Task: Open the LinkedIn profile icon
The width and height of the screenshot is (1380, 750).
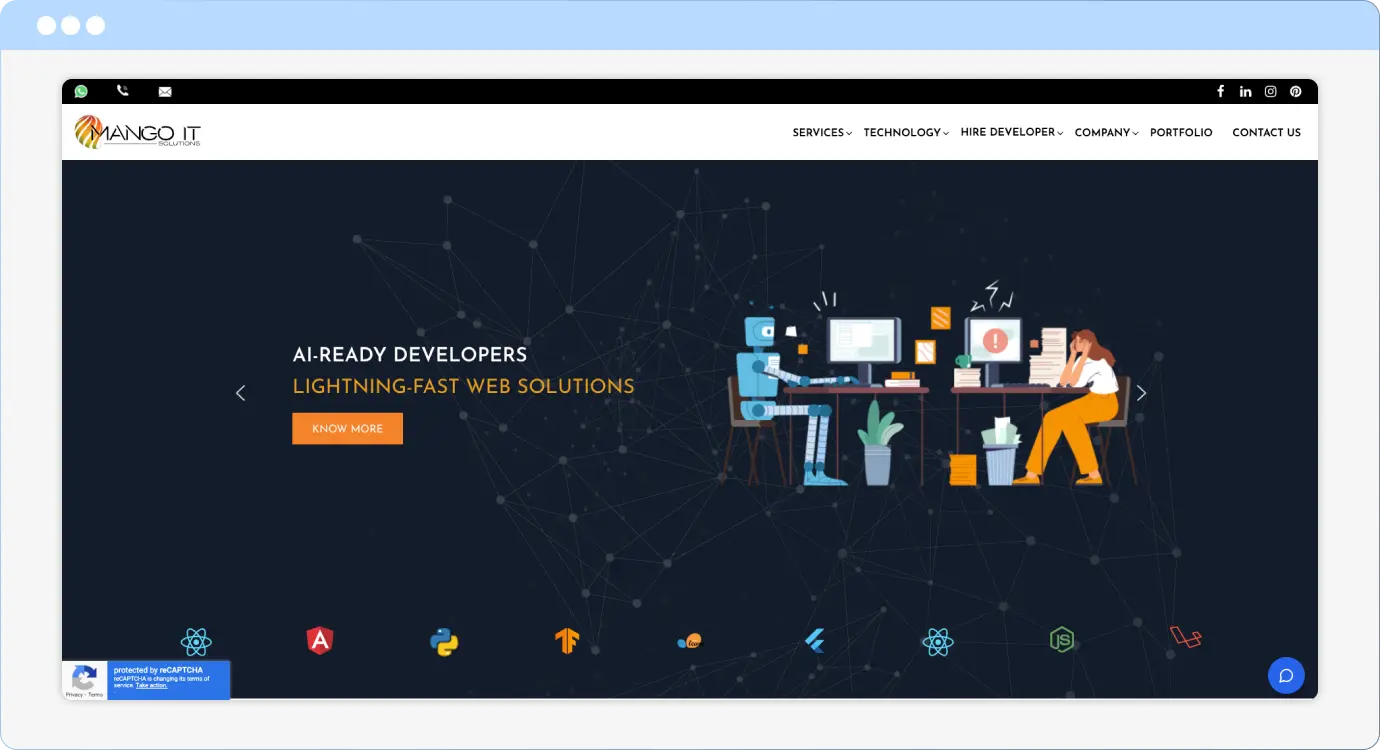Action: point(1245,91)
